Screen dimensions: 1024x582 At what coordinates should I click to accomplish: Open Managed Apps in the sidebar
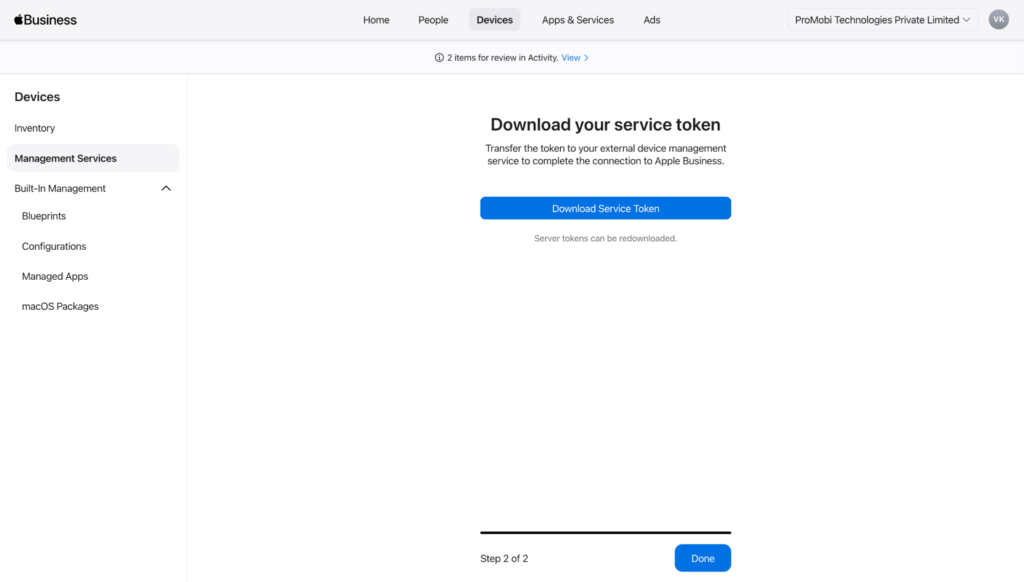point(55,276)
